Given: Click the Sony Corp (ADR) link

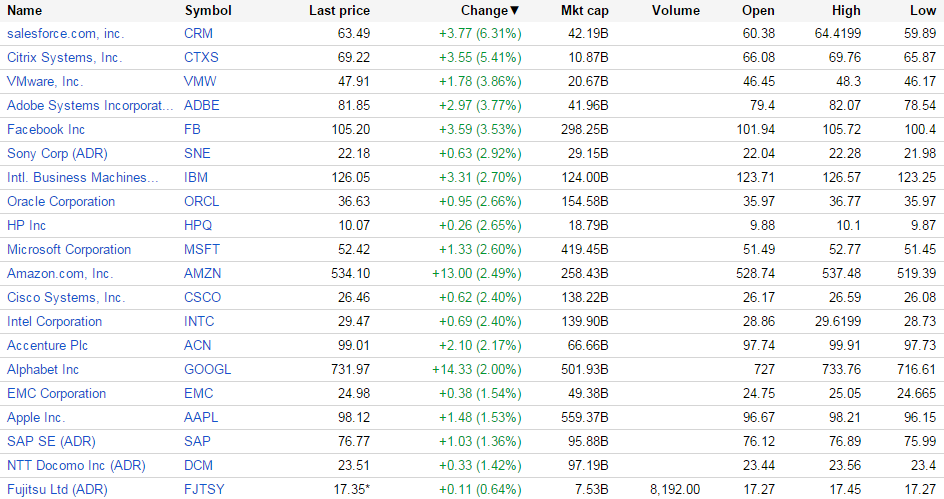Looking at the screenshot, I should [57, 153].
